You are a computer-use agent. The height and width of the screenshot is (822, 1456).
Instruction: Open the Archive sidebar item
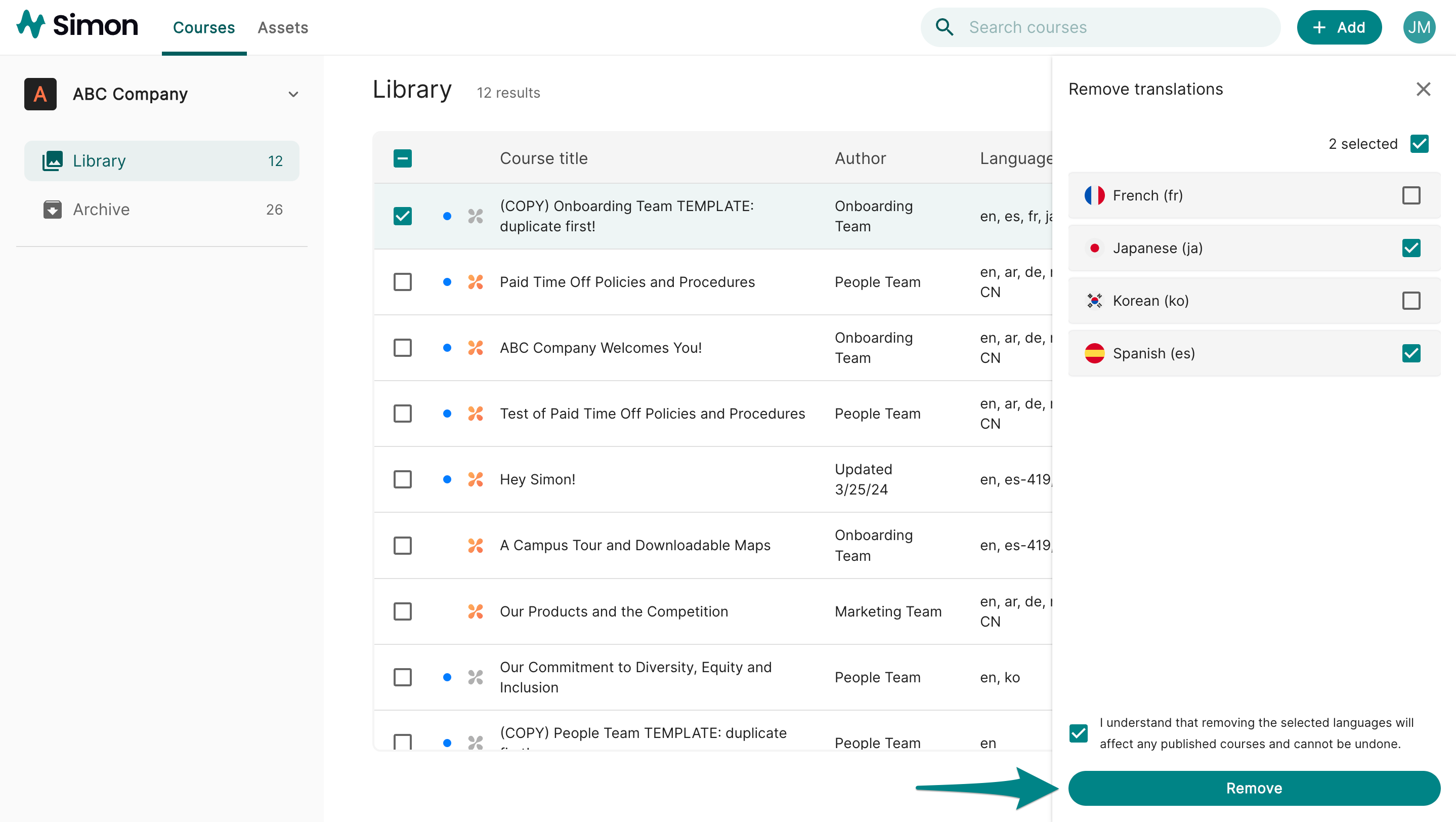click(162, 209)
